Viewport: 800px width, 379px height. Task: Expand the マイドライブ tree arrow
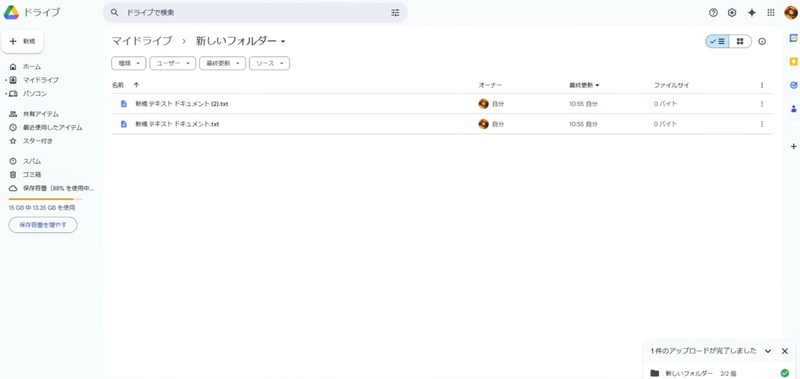pyautogui.click(x=6, y=80)
